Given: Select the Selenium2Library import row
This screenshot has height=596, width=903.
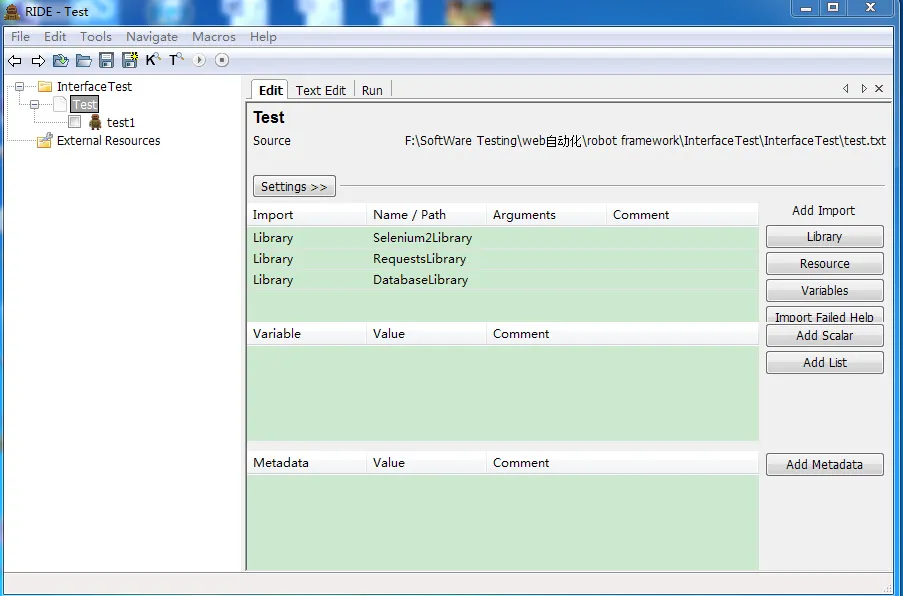Looking at the screenshot, I should (503, 238).
